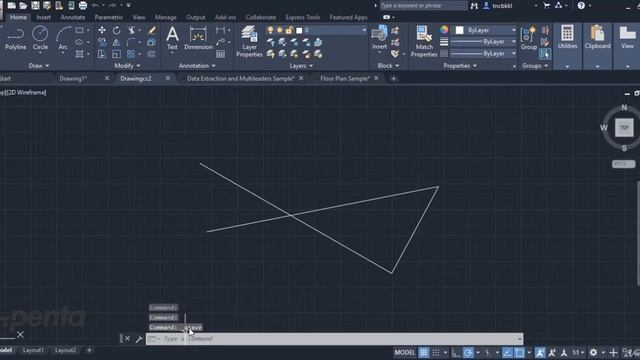Viewport: 640px width, 360px height.
Task: Activate the Copy tool
Action: (x=102, y=42)
